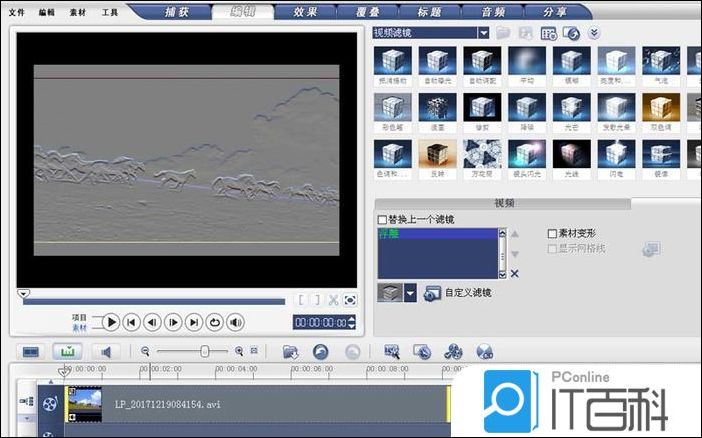Switch to audio view speaker icon
This screenshot has height=438, width=702.
[x=106, y=352]
